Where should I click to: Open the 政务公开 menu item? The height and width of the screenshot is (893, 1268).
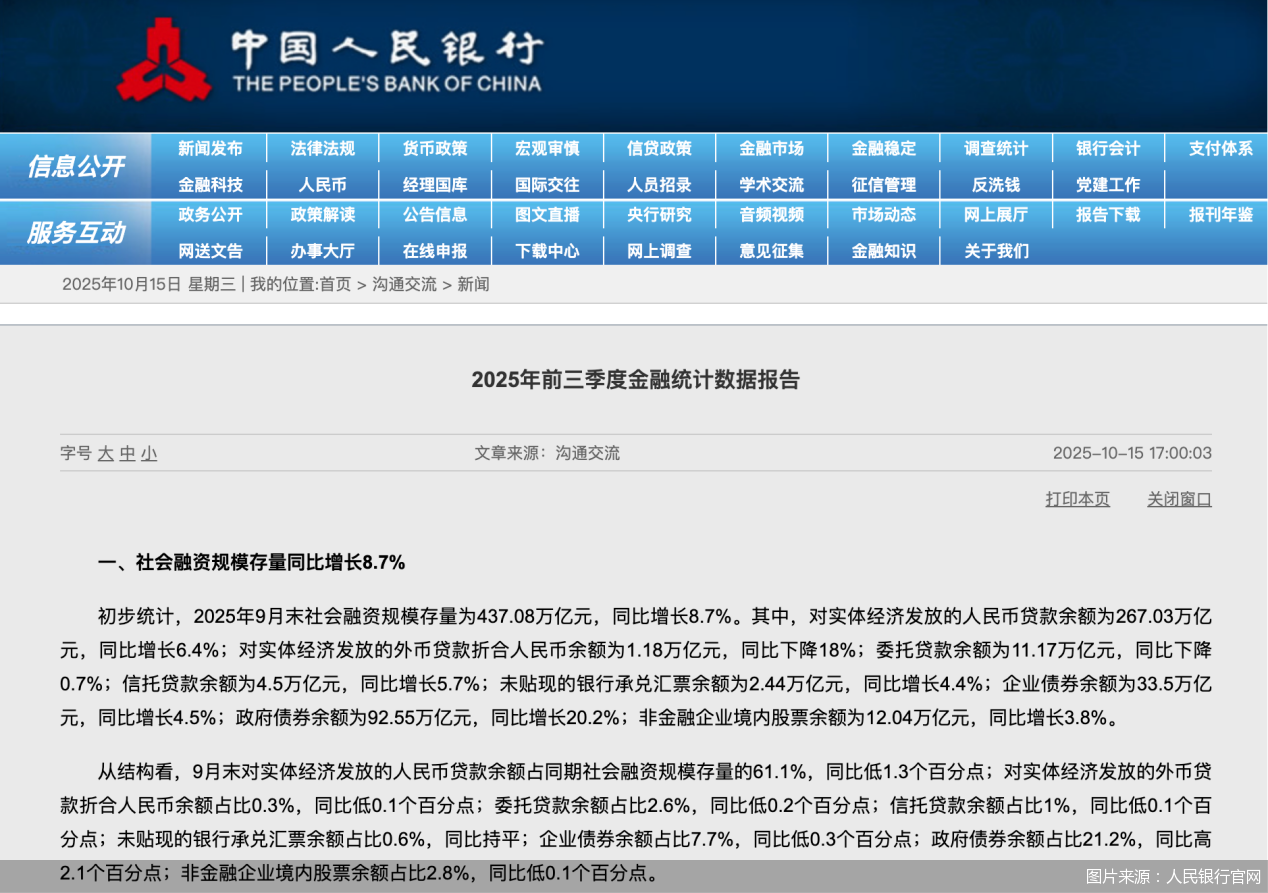point(211,215)
